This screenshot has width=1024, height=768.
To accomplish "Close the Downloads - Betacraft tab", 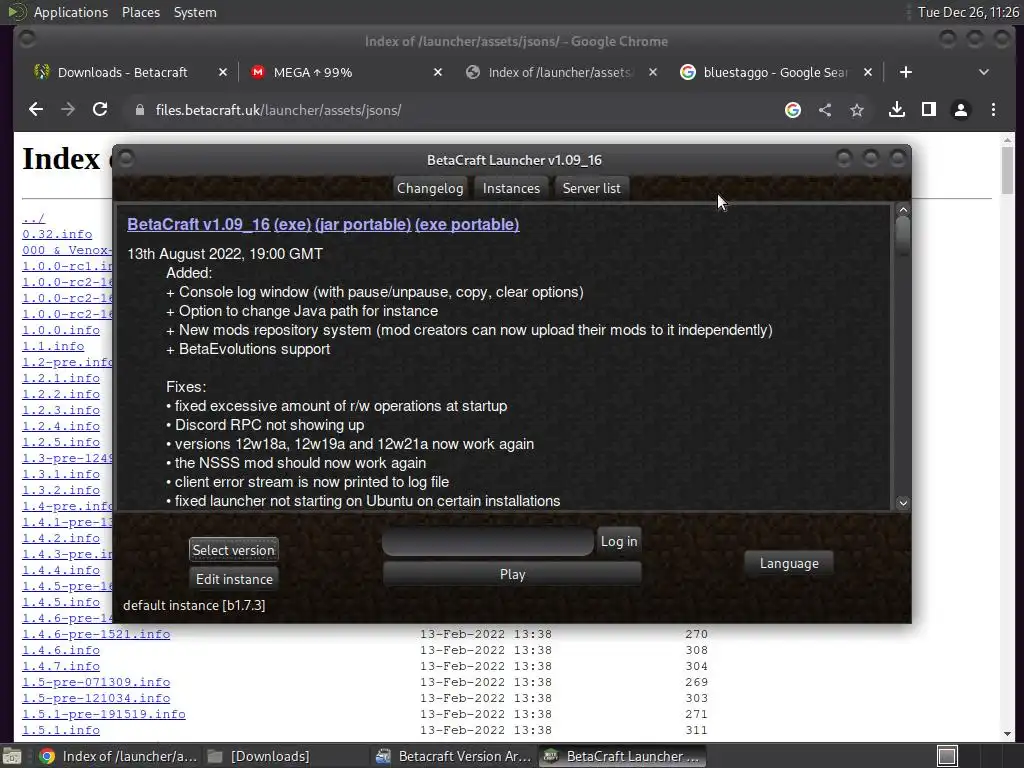I will (223, 72).
